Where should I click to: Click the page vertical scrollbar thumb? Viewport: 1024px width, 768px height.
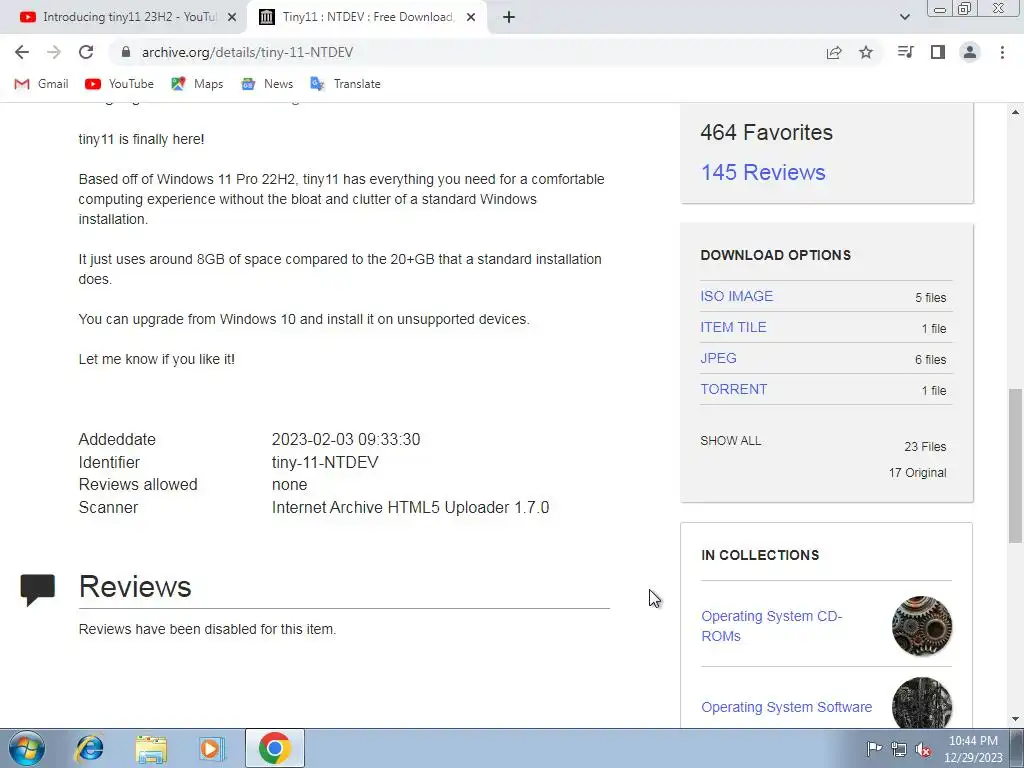(x=1015, y=466)
